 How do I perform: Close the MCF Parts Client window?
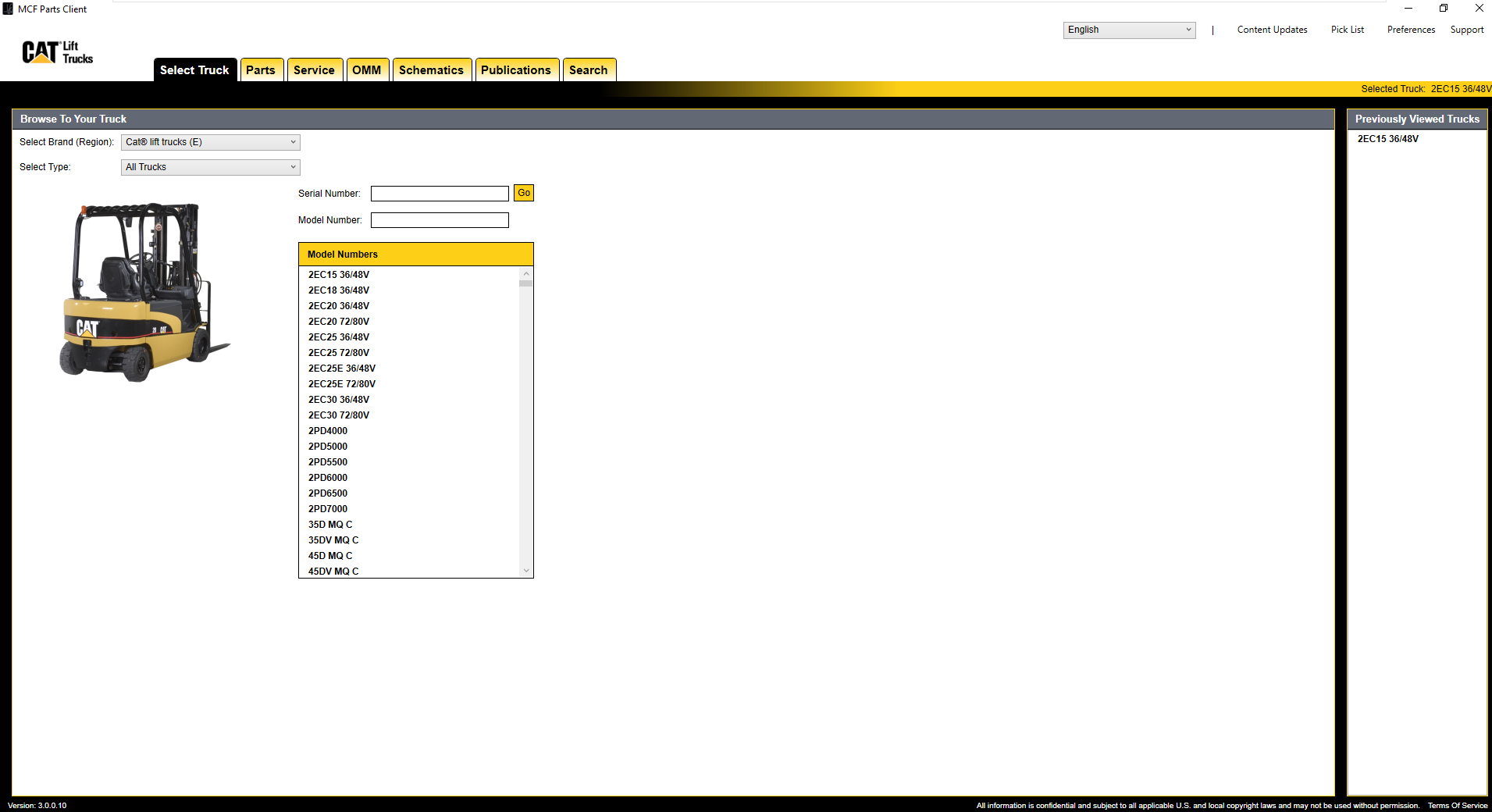(x=1479, y=9)
